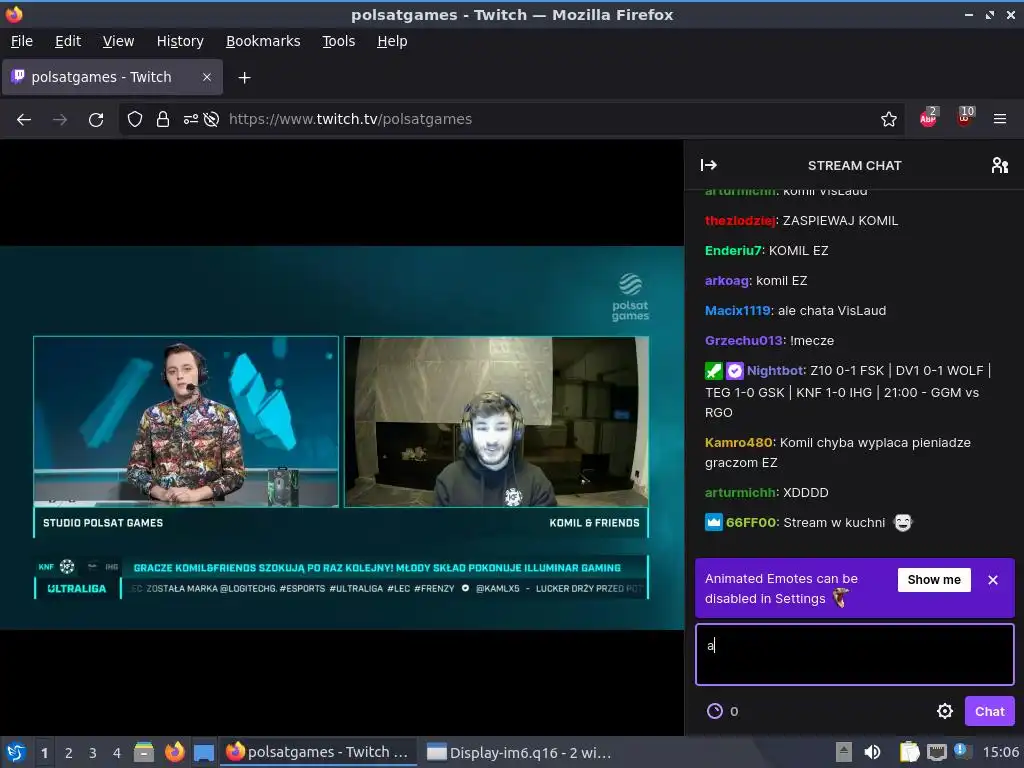Screen dimensions: 1024x768
Task: Switch to Display-im6.q16 taskbar window
Action: [x=519, y=753]
